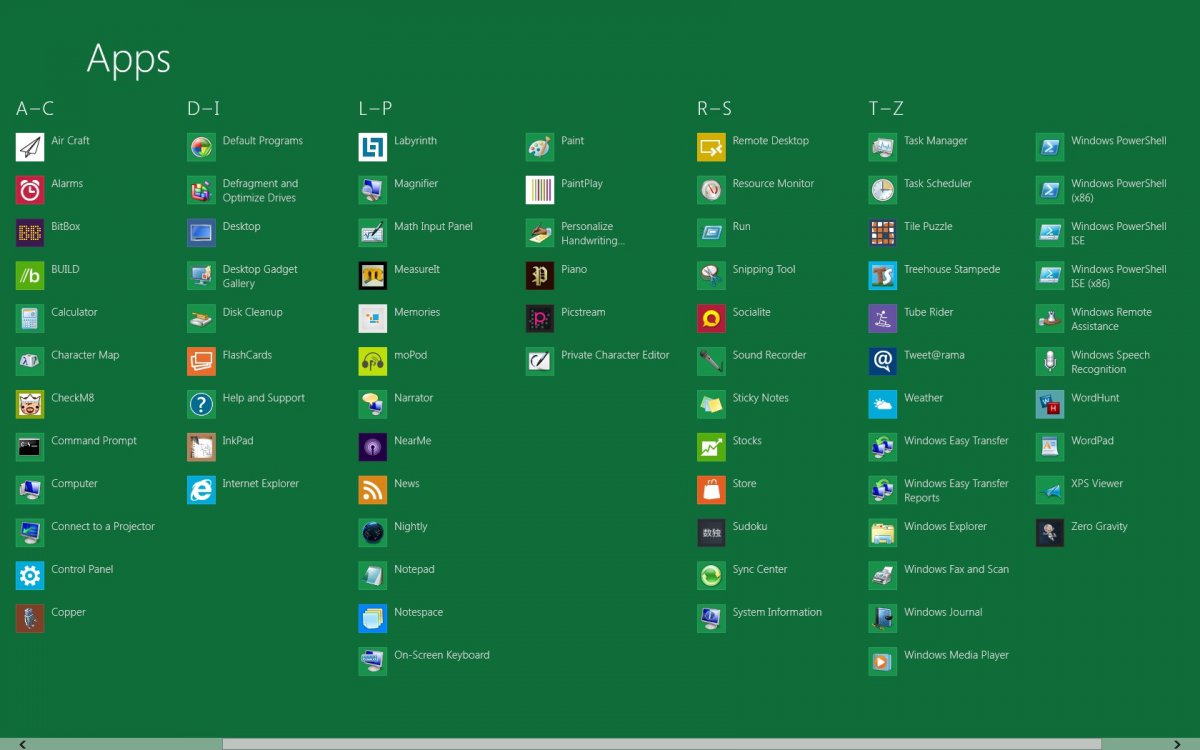This screenshot has width=1200, height=750.
Task: Open the WordHunt icon
Action: (1050, 404)
